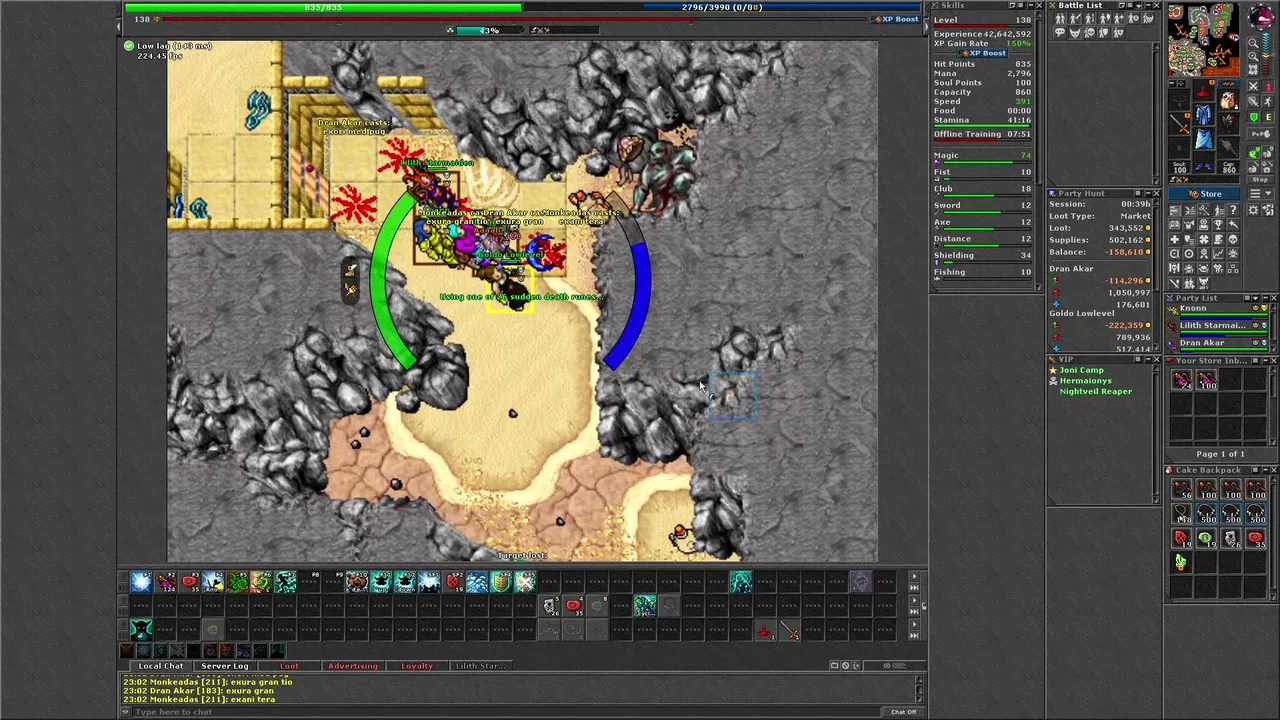Click the red wizard hat helmet slot

coord(1204,91)
